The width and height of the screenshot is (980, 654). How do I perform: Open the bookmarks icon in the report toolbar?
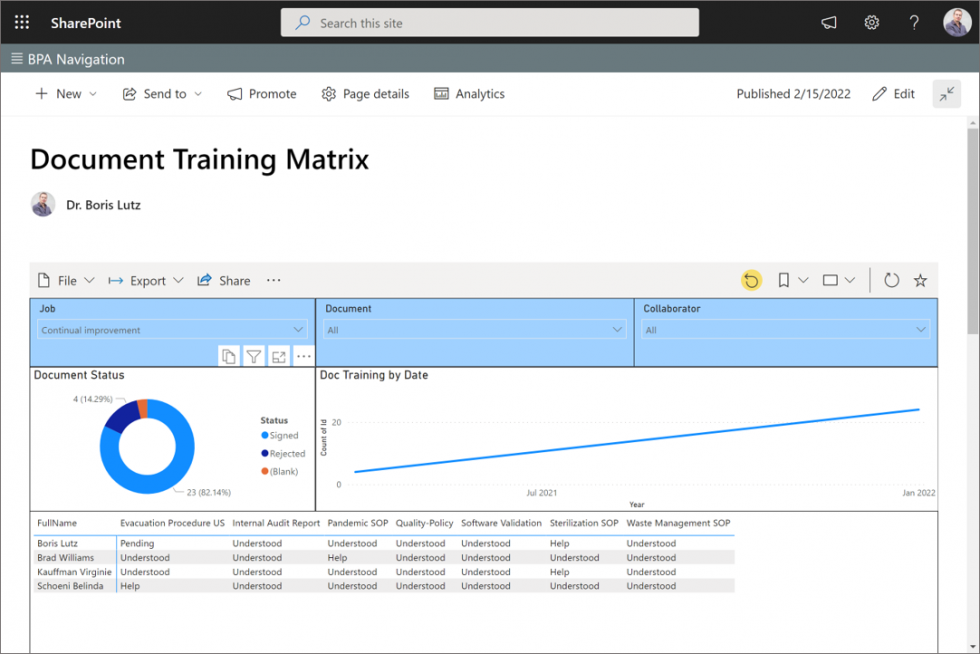[x=783, y=280]
